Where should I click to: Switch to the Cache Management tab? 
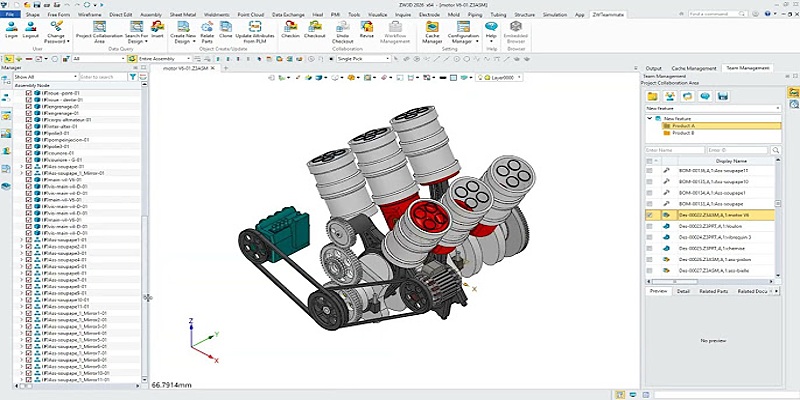coord(693,68)
